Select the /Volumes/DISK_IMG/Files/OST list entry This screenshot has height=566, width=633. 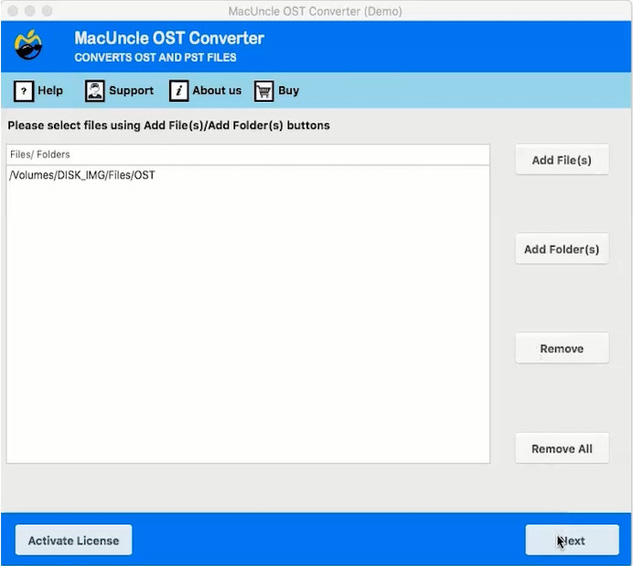(x=82, y=175)
